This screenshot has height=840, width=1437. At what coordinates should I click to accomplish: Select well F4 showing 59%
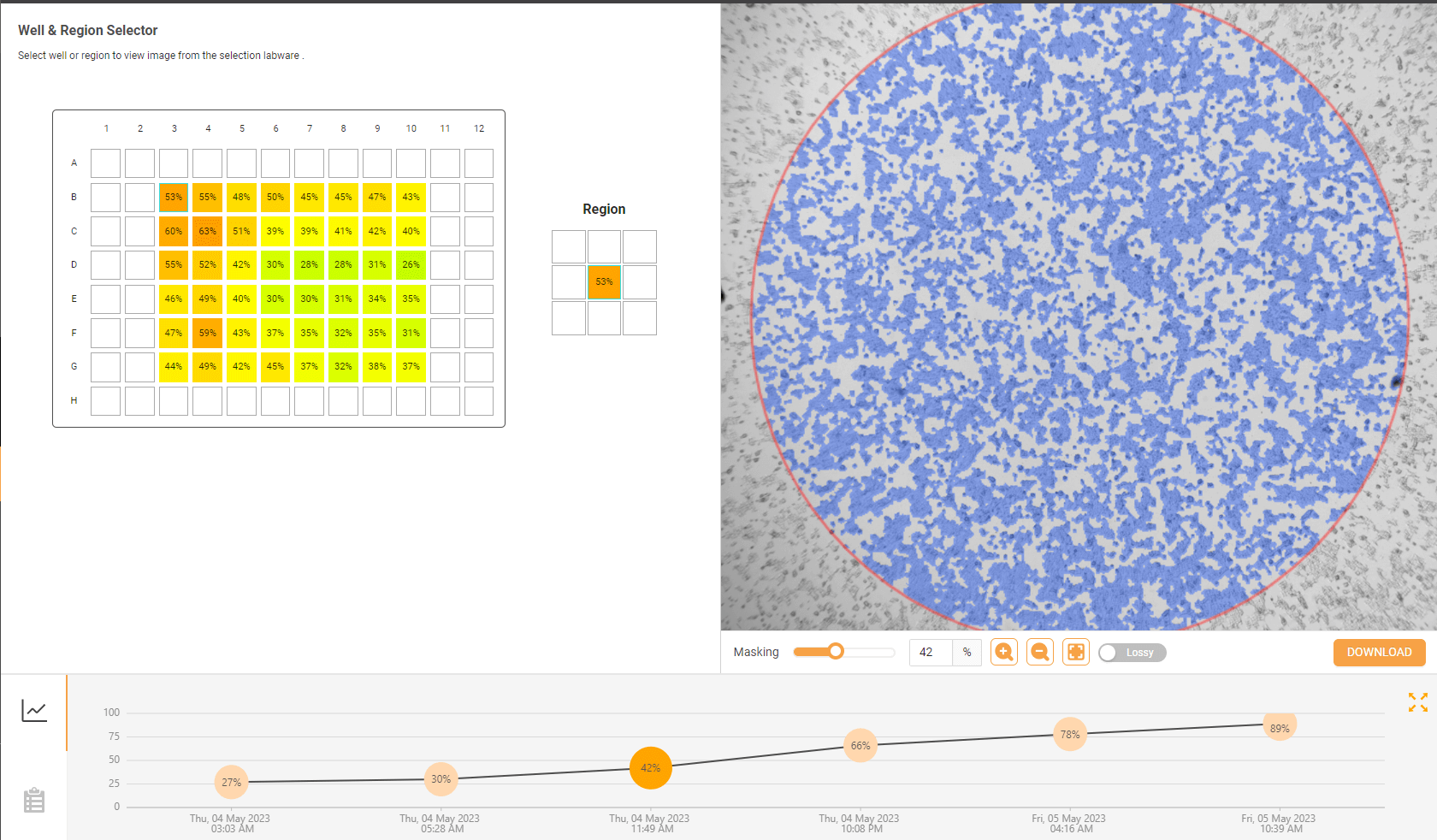tap(208, 334)
